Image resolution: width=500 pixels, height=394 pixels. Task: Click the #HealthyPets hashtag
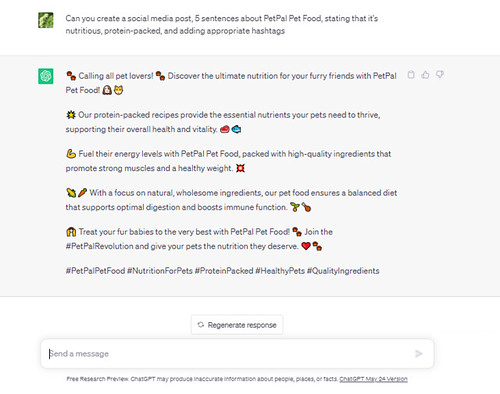[280, 271]
